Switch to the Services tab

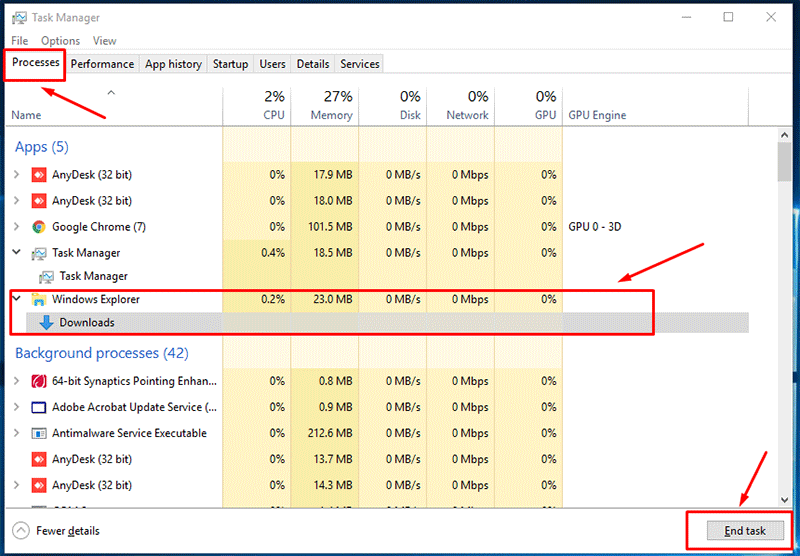click(x=360, y=64)
